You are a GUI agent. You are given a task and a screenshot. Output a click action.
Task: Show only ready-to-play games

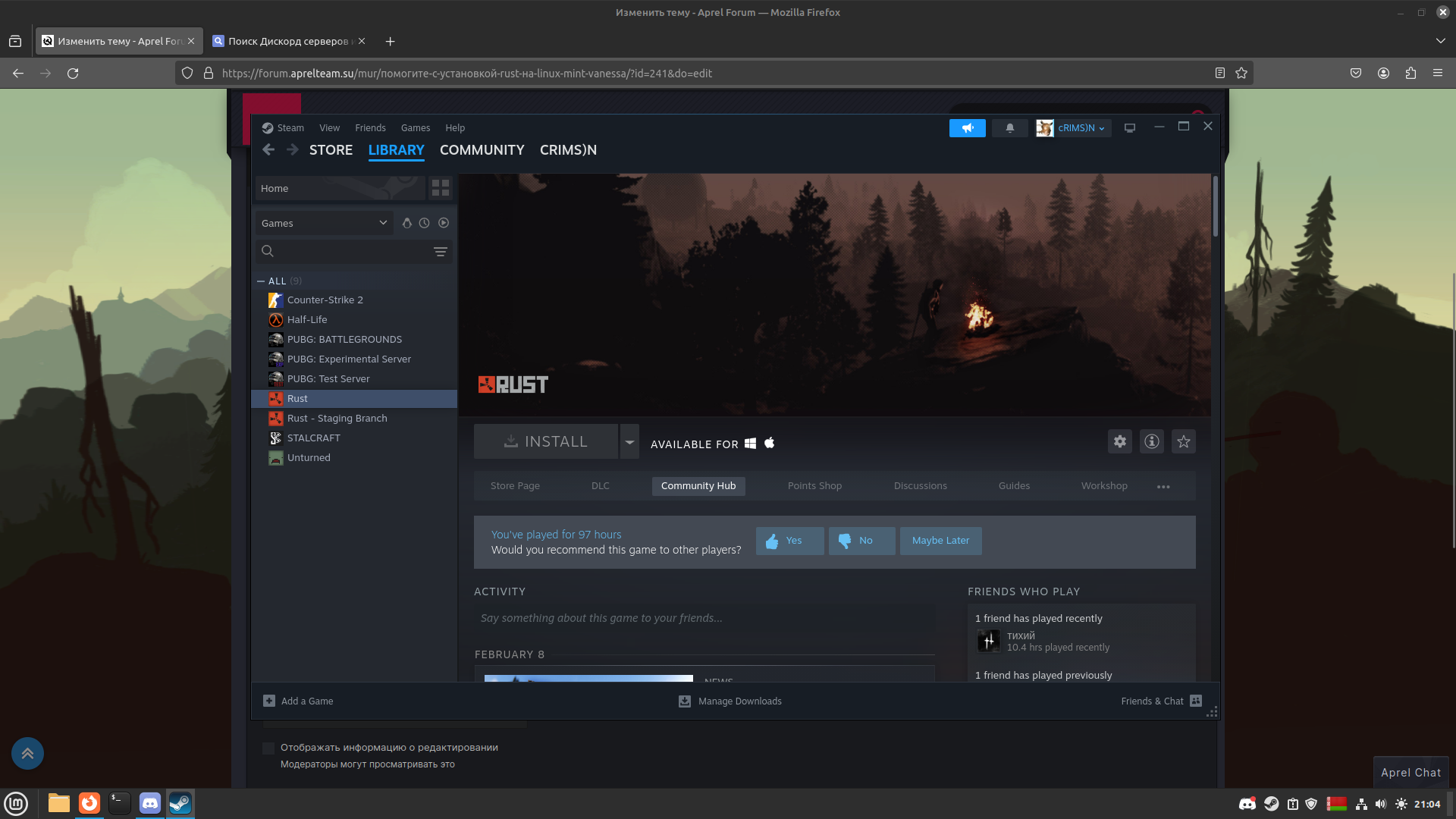click(444, 223)
